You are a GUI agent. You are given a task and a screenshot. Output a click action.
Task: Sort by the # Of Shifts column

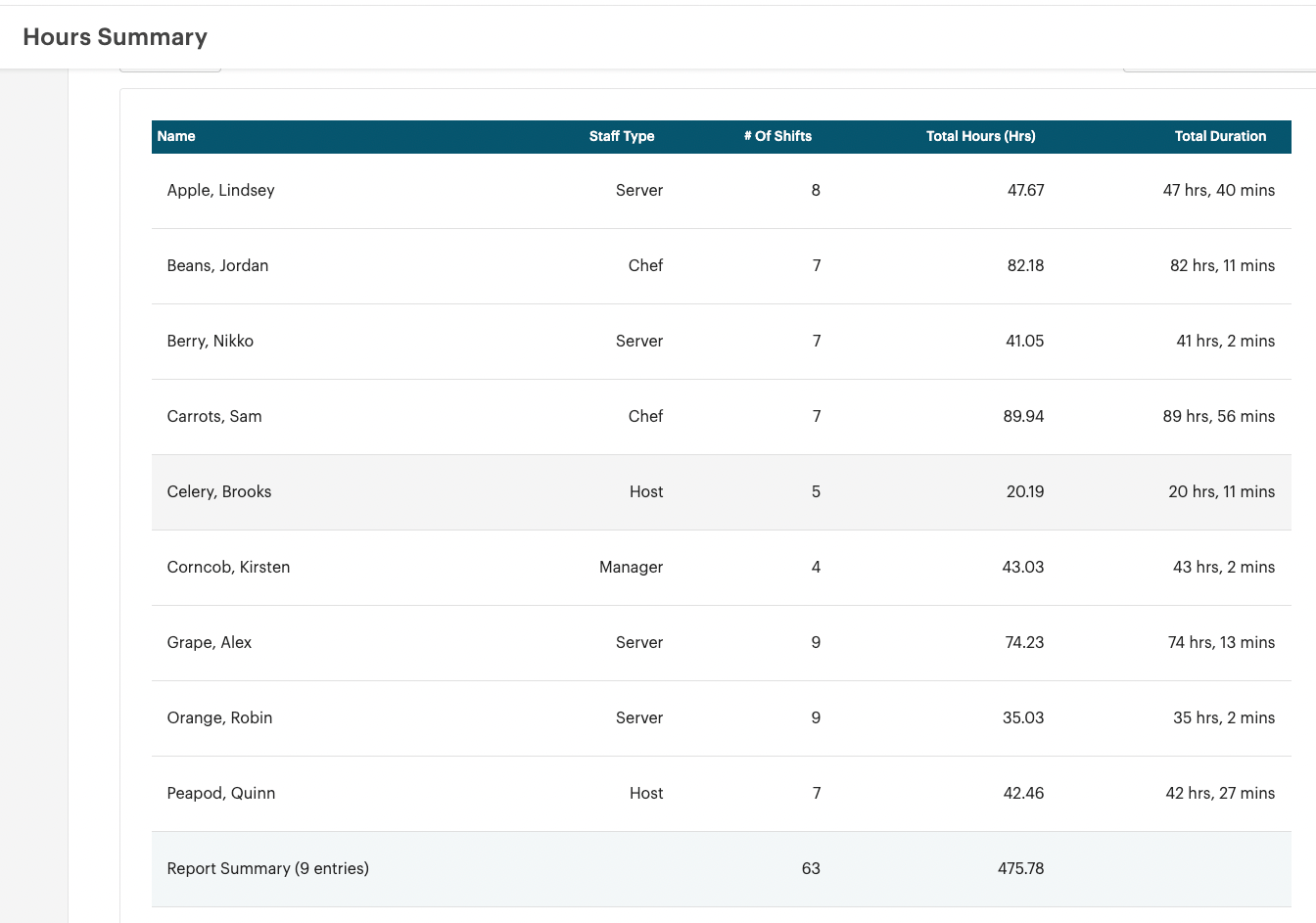[777, 136]
